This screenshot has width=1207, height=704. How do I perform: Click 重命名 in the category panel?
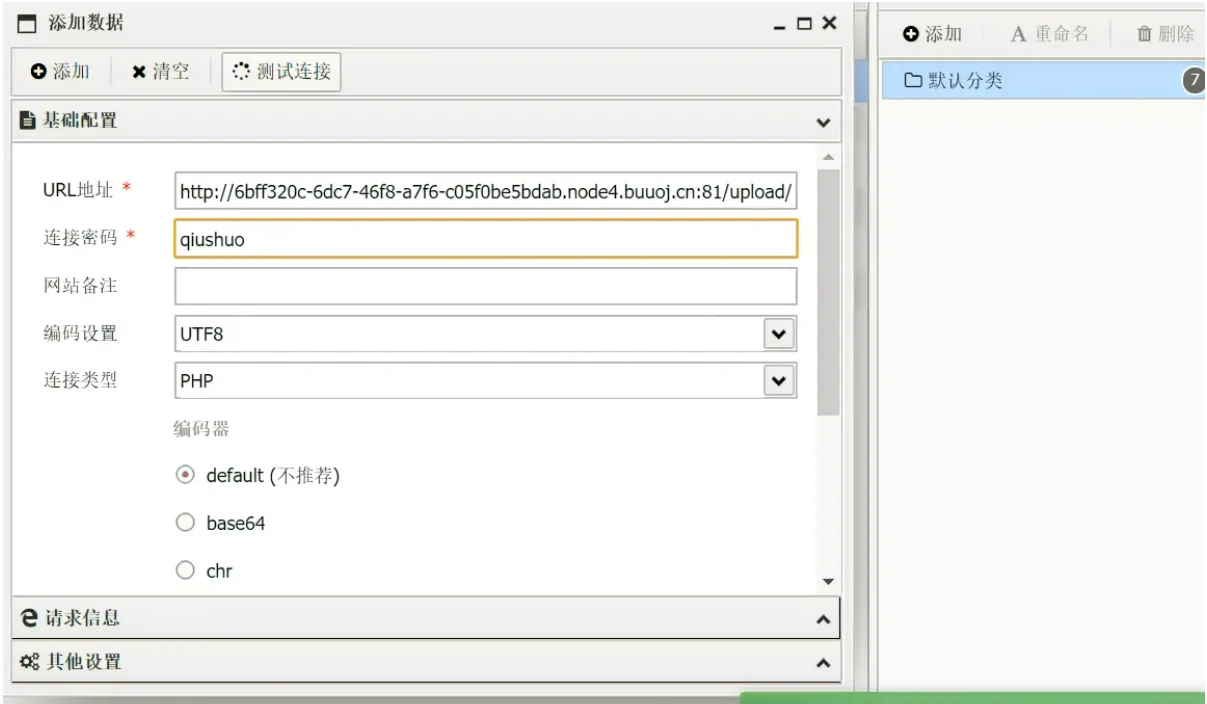[1049, 34]
